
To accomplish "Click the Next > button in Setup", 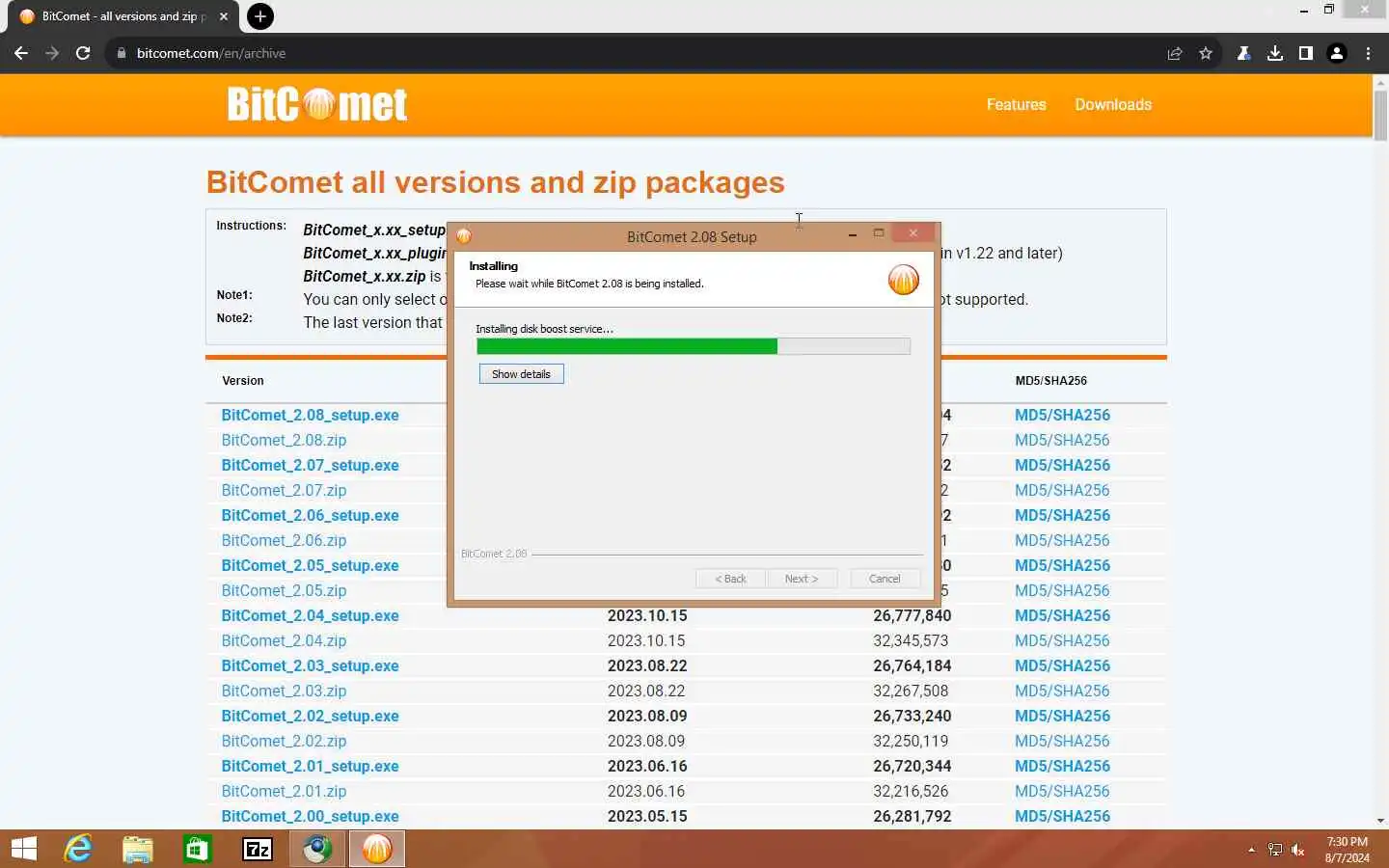I will click(802, 579).
